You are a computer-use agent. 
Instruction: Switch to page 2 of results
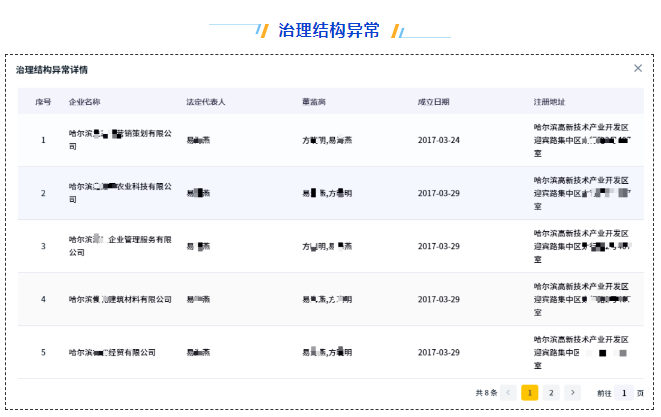point(551,393)
